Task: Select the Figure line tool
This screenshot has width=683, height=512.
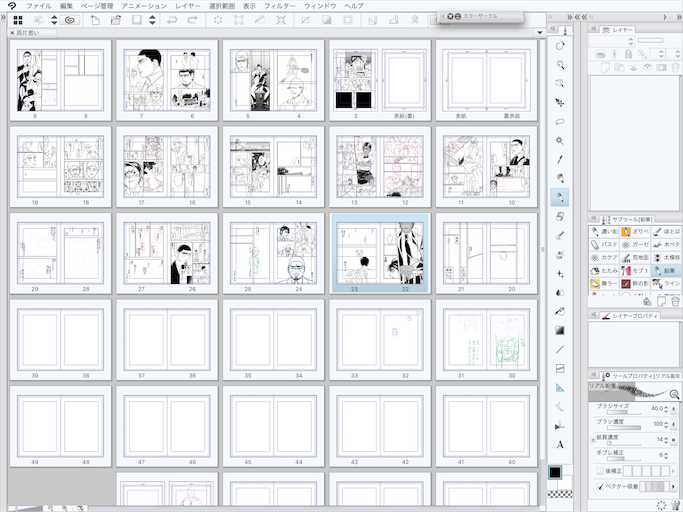Action: 560,349
